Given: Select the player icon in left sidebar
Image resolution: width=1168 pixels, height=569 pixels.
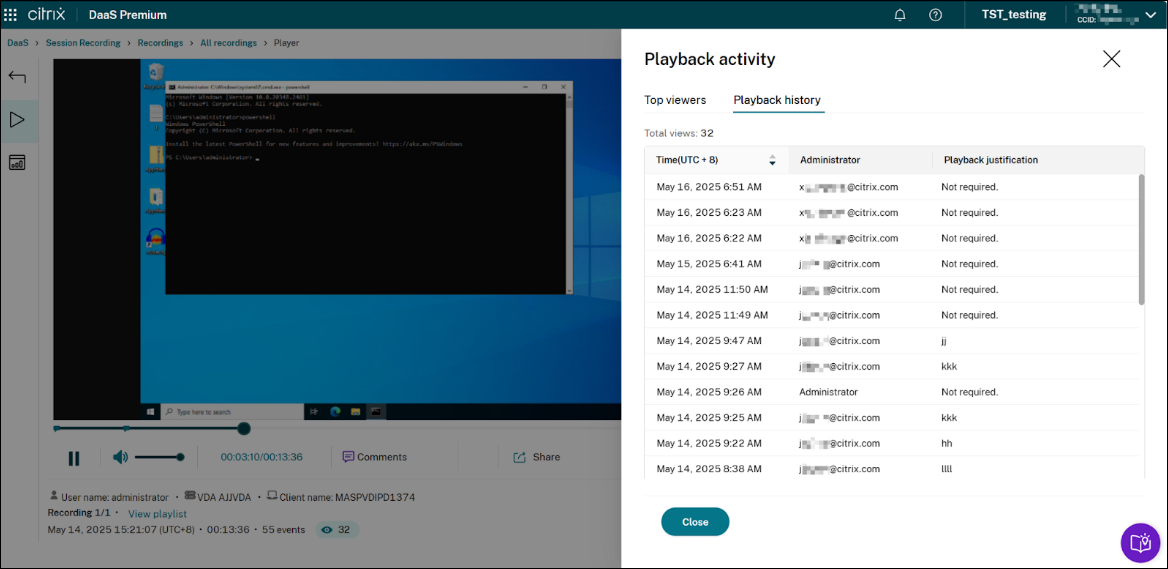Looking at the screenshot, I should coord(18,120).
